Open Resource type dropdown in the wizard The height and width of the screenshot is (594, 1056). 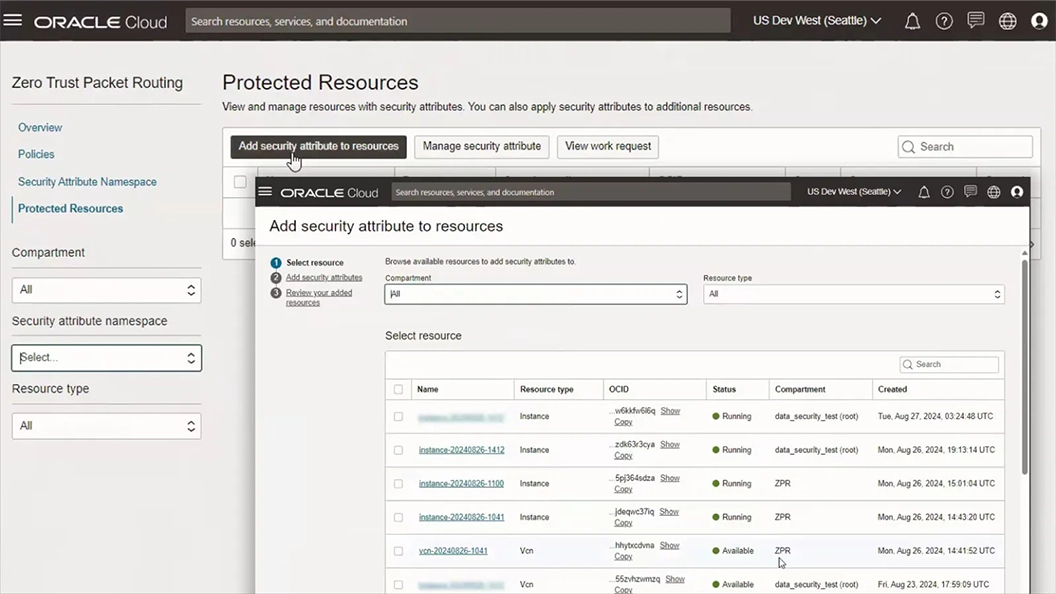coord(854,294)
